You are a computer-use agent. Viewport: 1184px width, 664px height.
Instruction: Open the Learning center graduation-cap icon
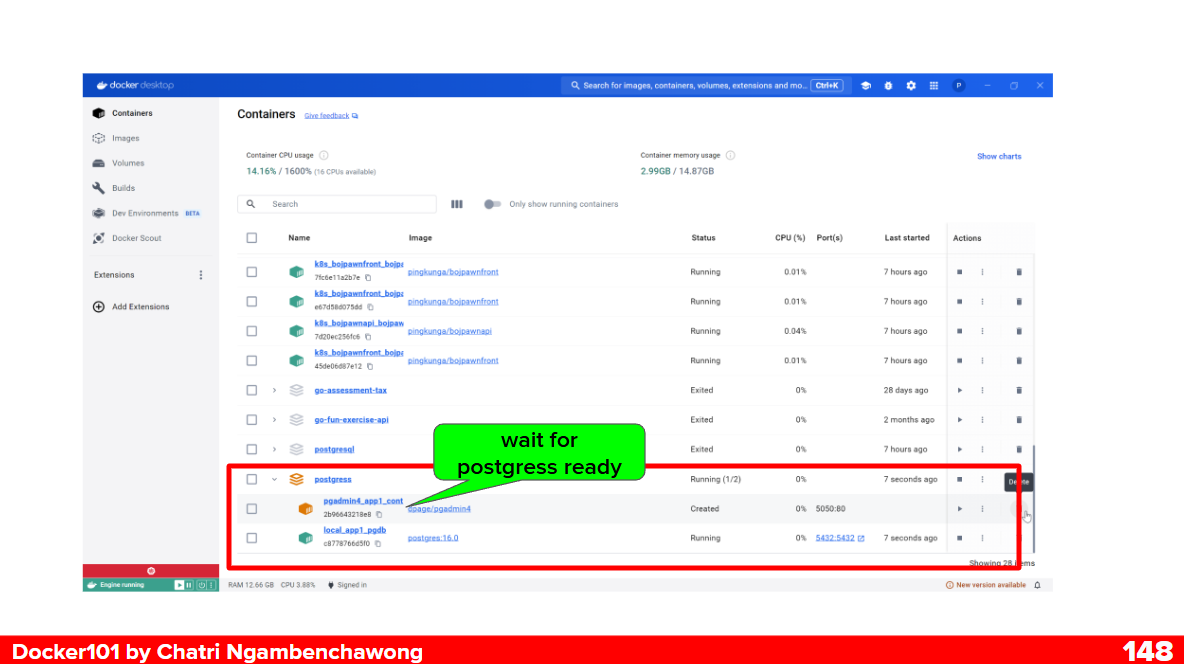(866, 86)
